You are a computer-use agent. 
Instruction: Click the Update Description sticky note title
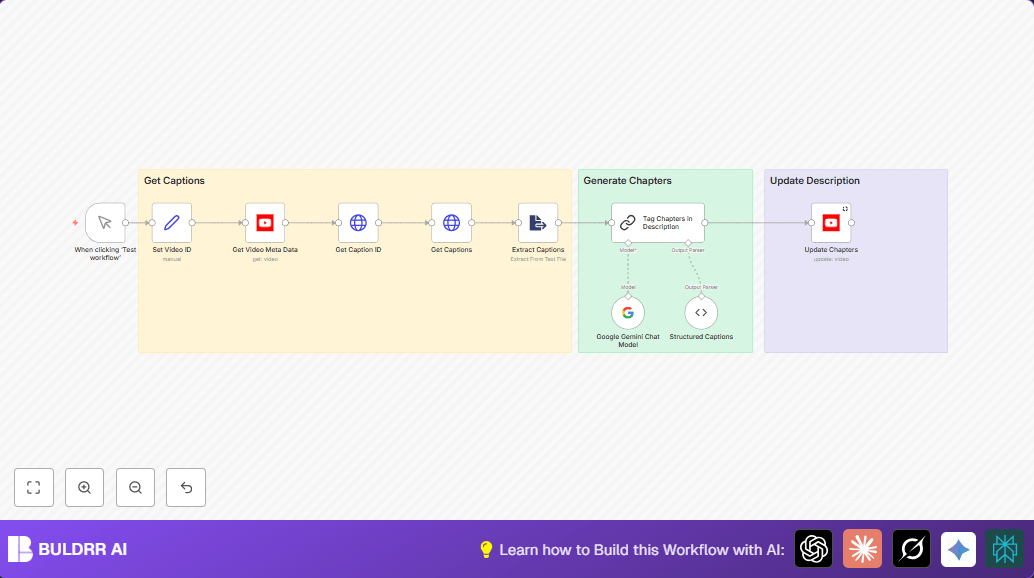pos(814,181)
